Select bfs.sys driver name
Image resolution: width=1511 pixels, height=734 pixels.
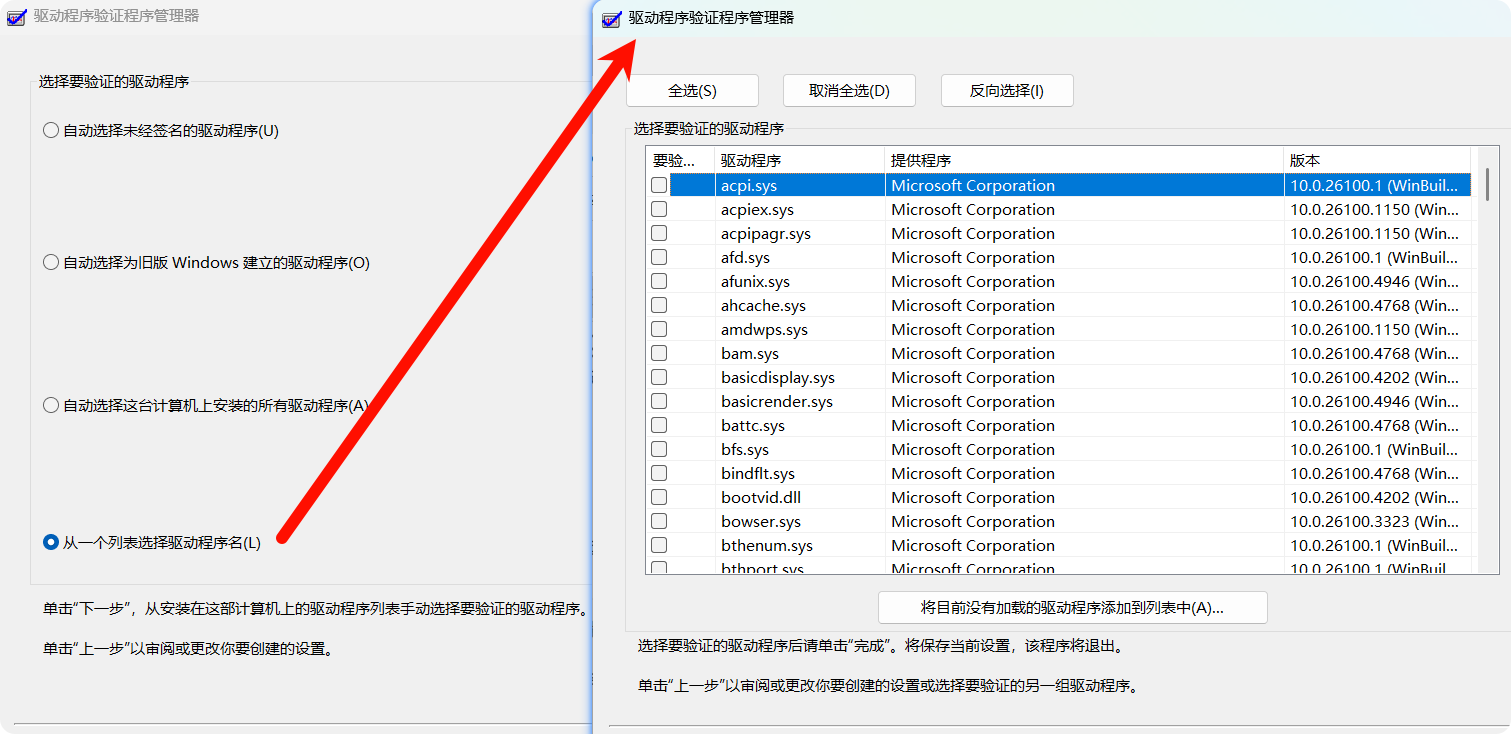point(745,449)
